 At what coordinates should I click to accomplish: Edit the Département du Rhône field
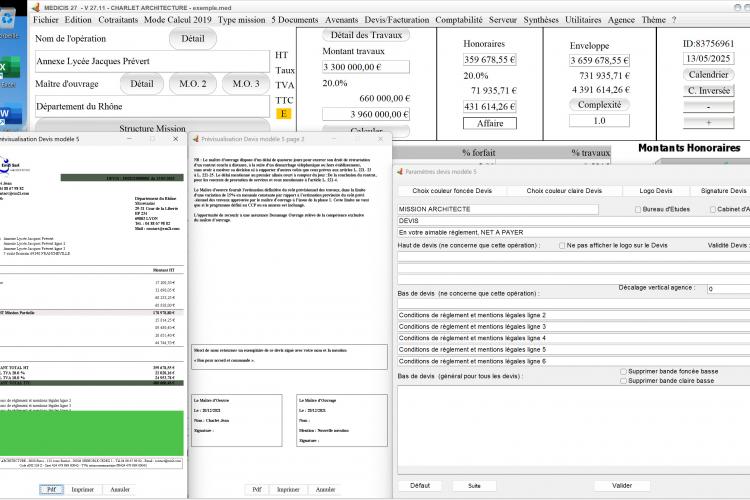coord(153,106)
